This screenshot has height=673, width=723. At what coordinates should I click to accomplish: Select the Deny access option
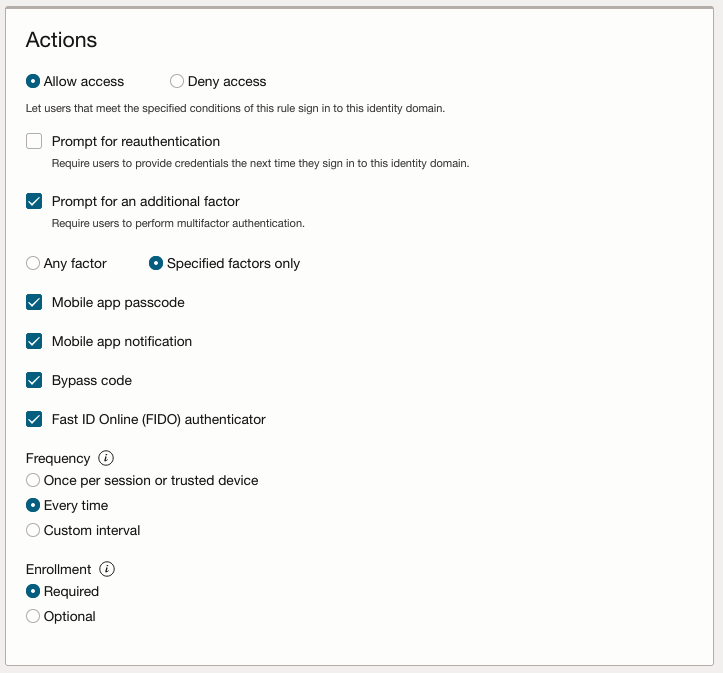[177, 81]
